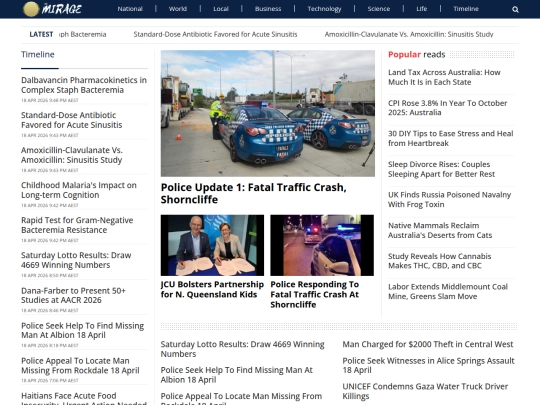
Task: Open Rapid Test for Gram-Negative article
Action: (77, 225)
